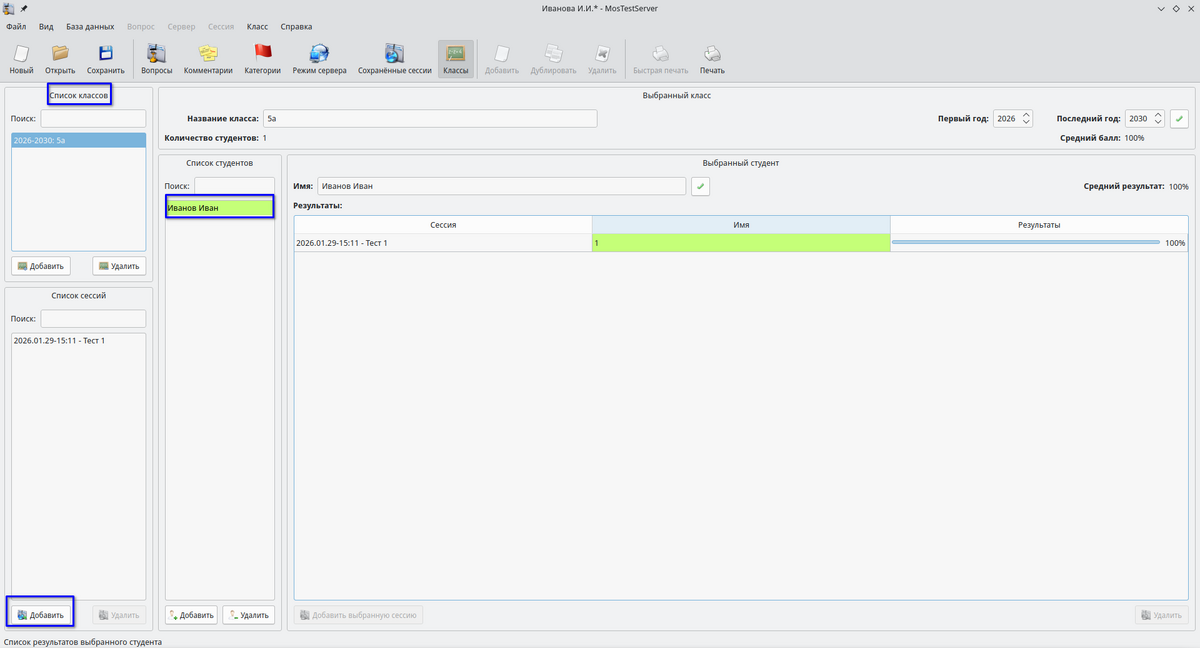Switch to Режим сервера mode

coord(319,59)
